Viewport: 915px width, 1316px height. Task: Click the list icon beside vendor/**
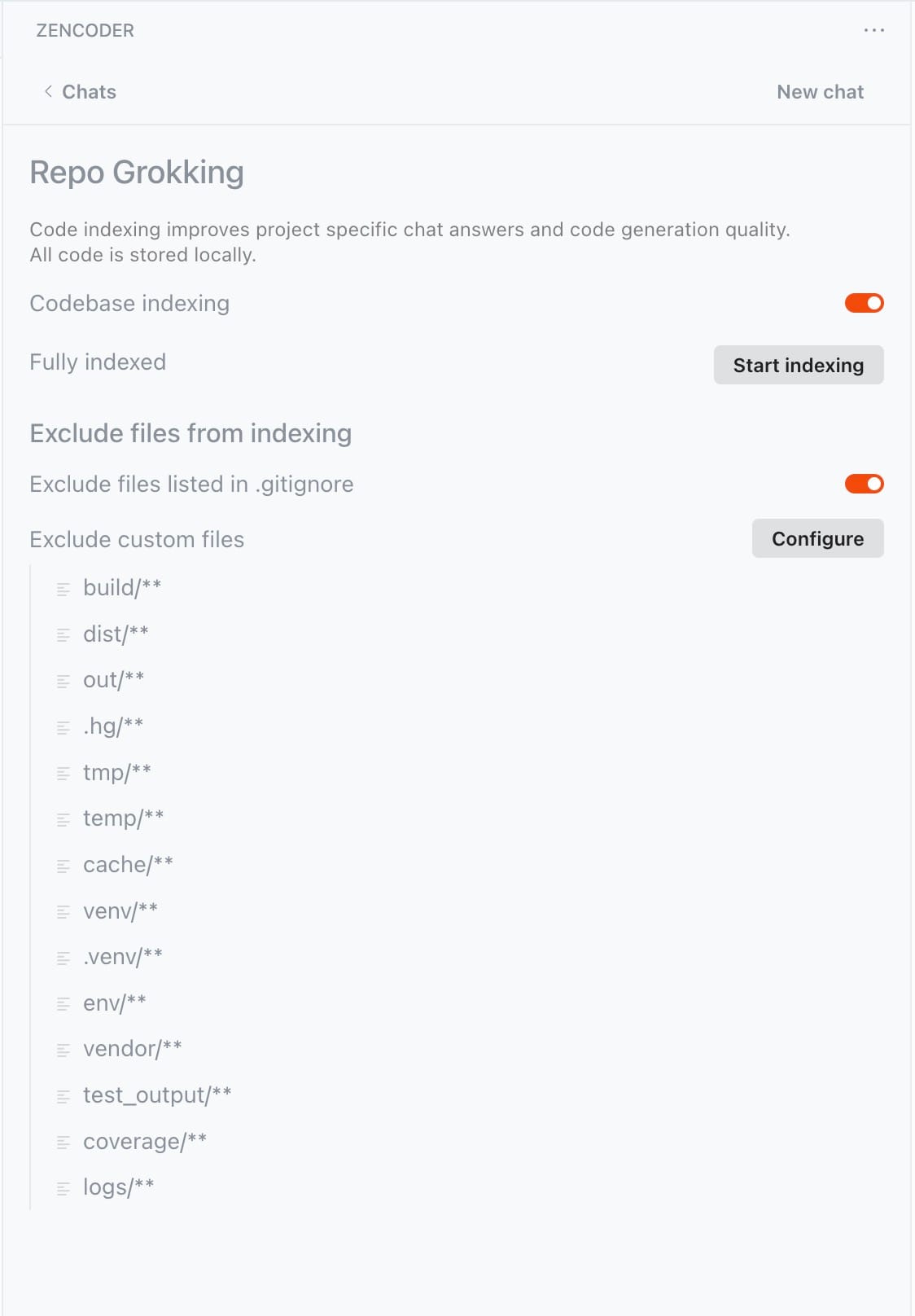coord(63,1051)
